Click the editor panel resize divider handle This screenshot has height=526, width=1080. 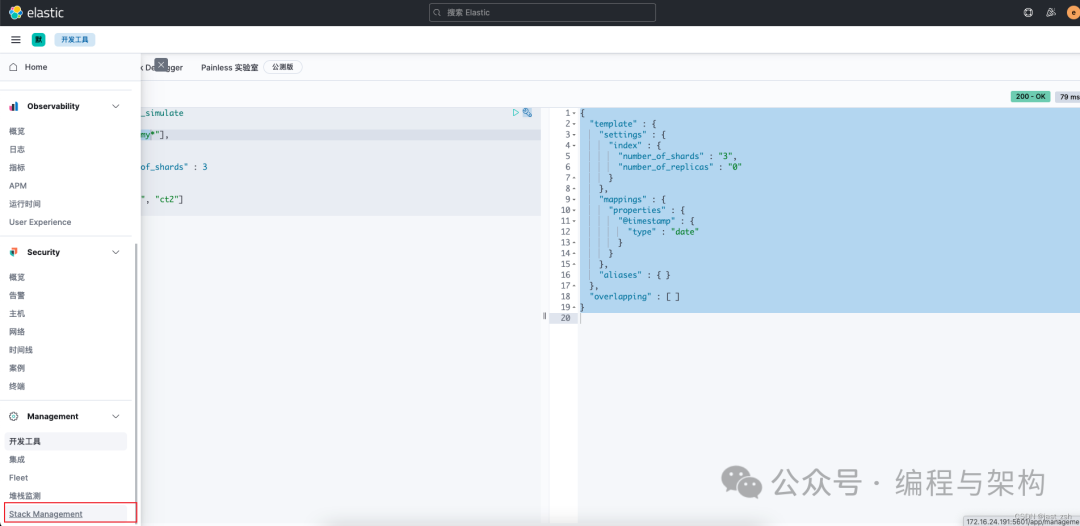point(545,315)
